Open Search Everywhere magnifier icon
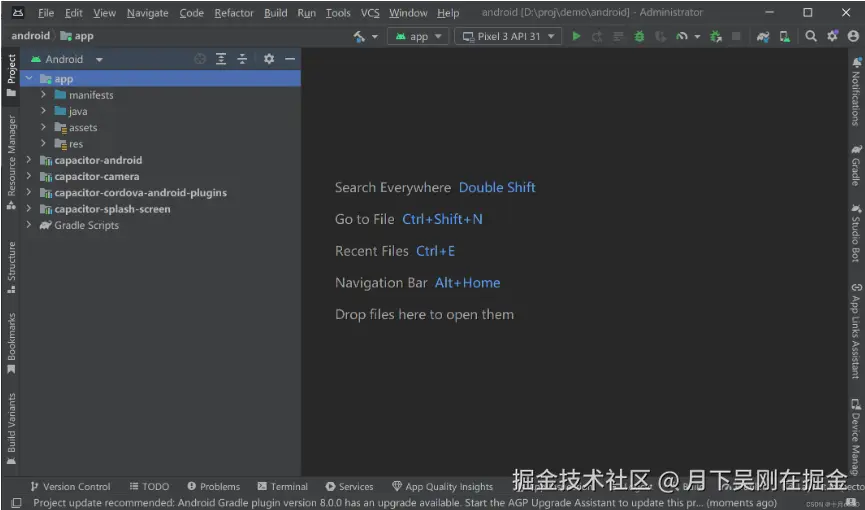The height and width of the screenshot is (510, 865). (x=810, y=36)
